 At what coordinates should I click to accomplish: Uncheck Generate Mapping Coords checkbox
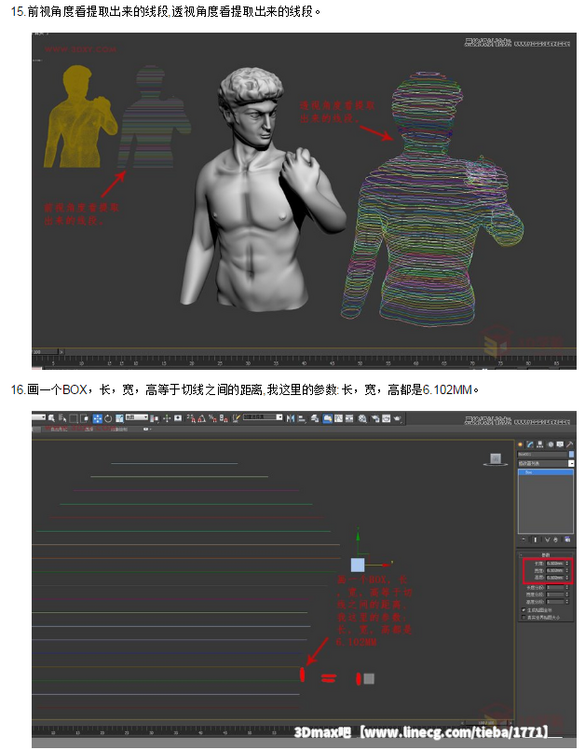523,610
